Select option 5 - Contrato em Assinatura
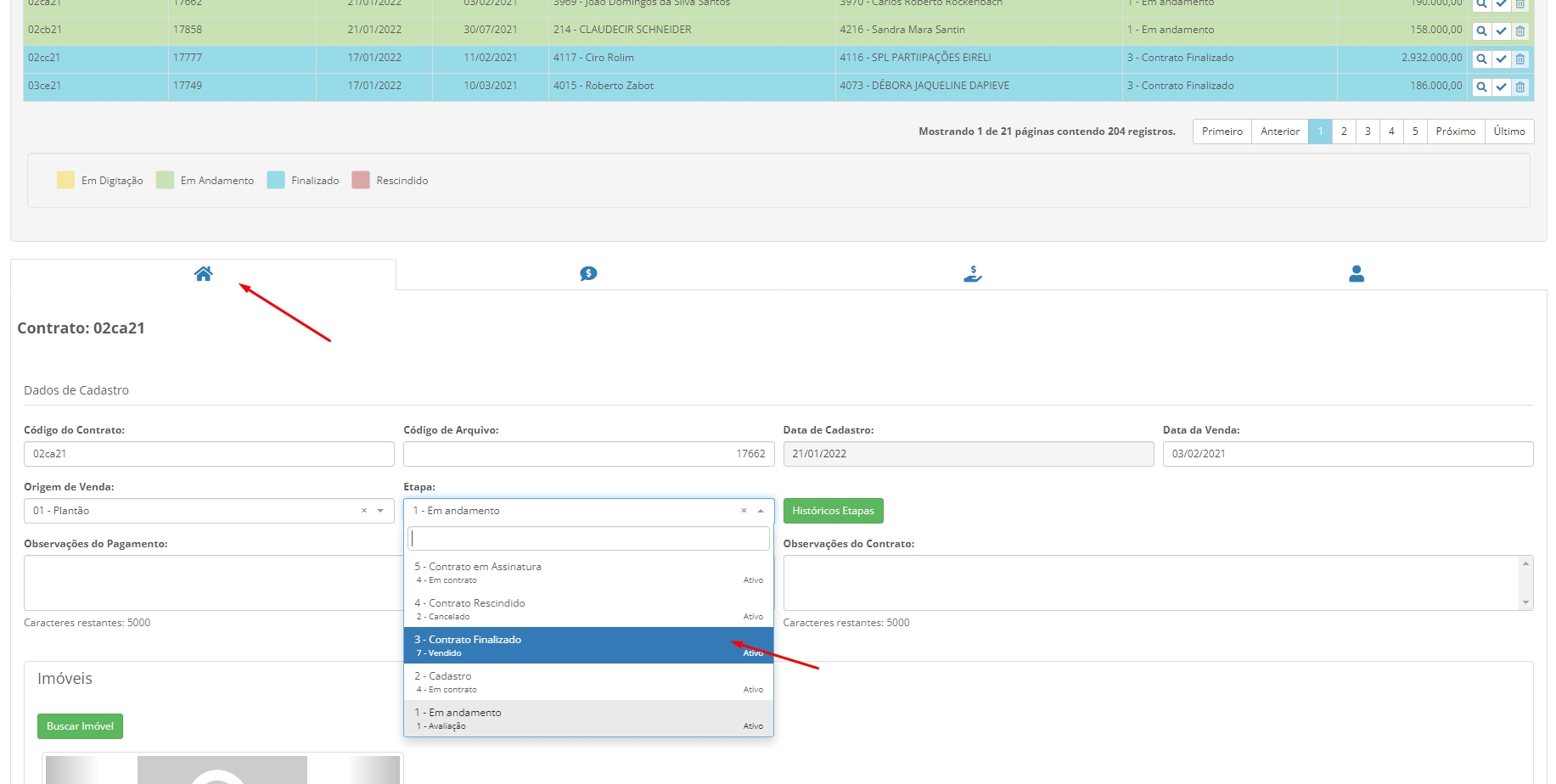The height and width of the screenshot is (784, 1556). pos(588,573)
